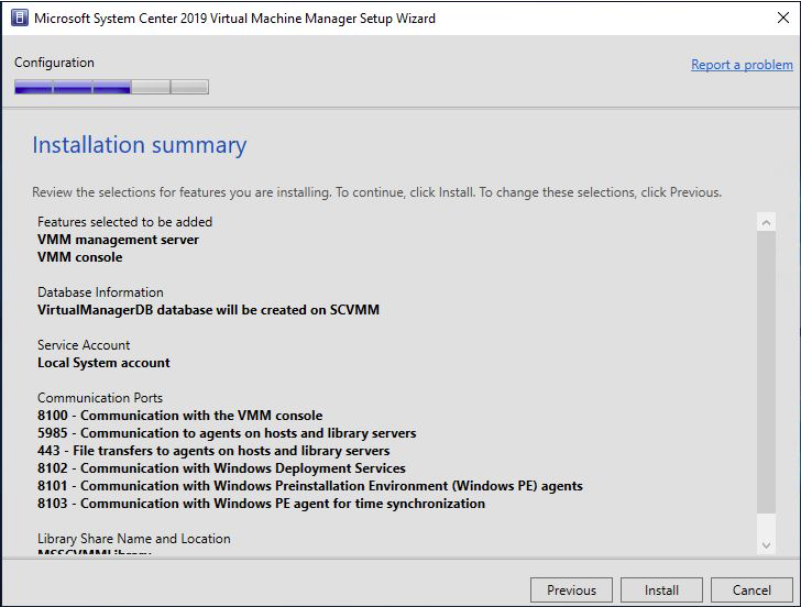
Task: Select the VMM console feature line
Action: pyautogui.click(x=80, y=257)
